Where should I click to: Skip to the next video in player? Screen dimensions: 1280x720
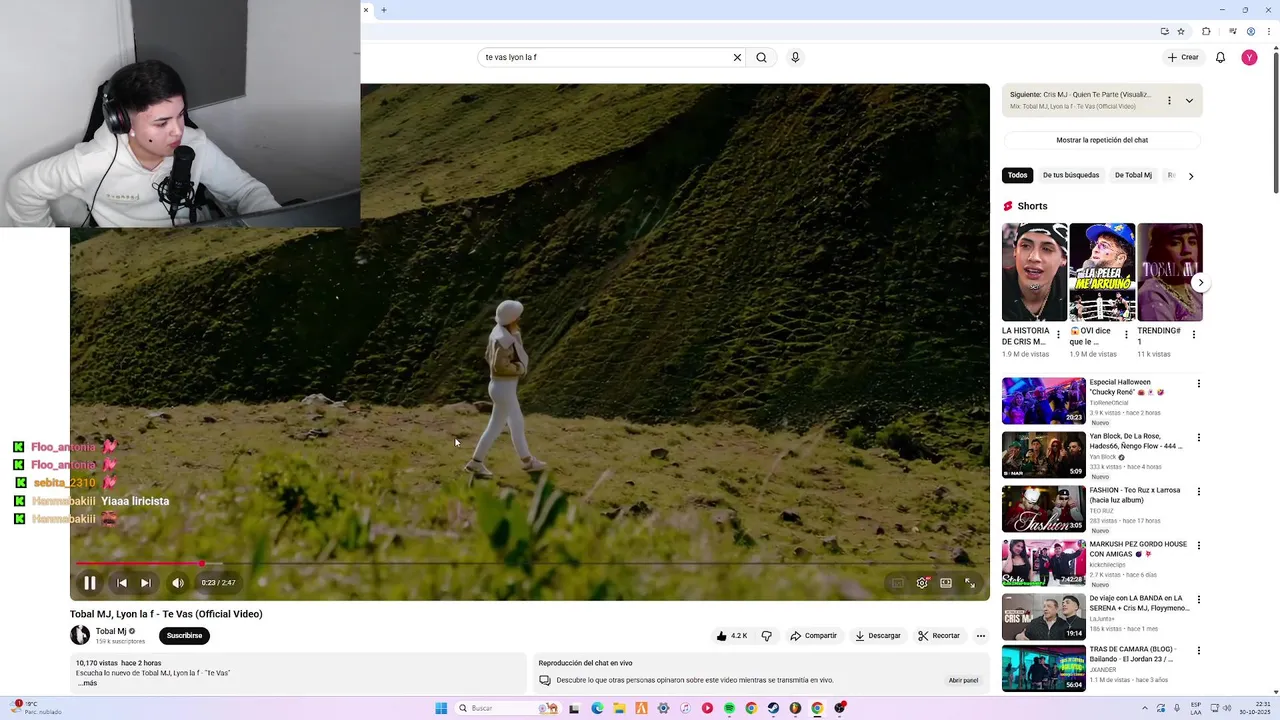click(146, 583)
